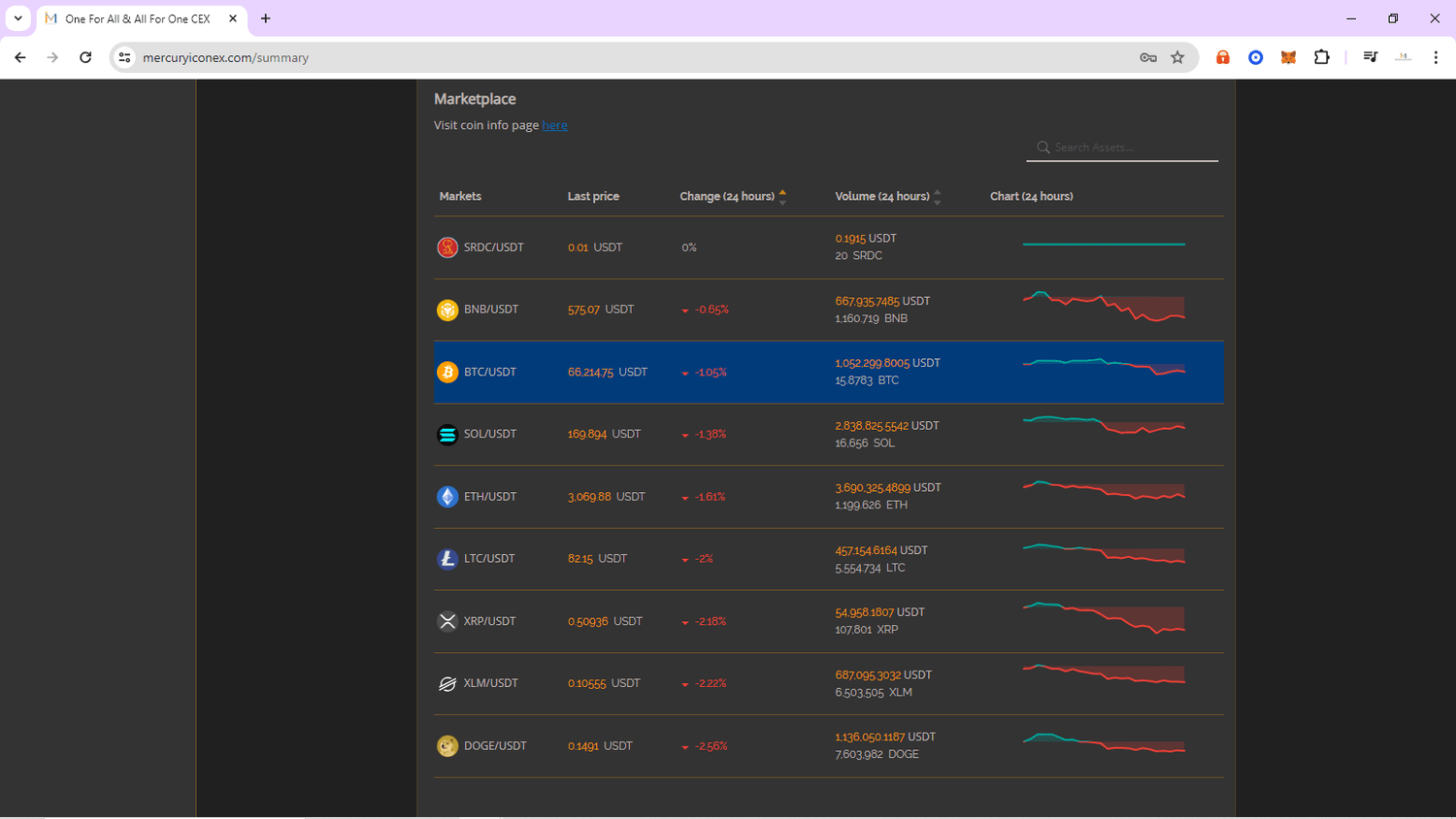Image resolution: width=1456 pixels, height=819 pixels.
Task: Click the SRDC change 0%
Action: coord(689,247)
